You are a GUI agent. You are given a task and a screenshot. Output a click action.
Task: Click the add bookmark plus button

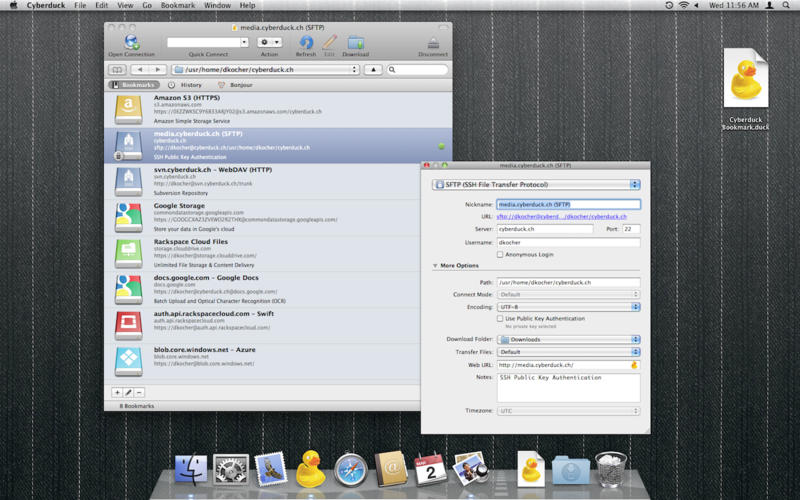pos(117,393)
